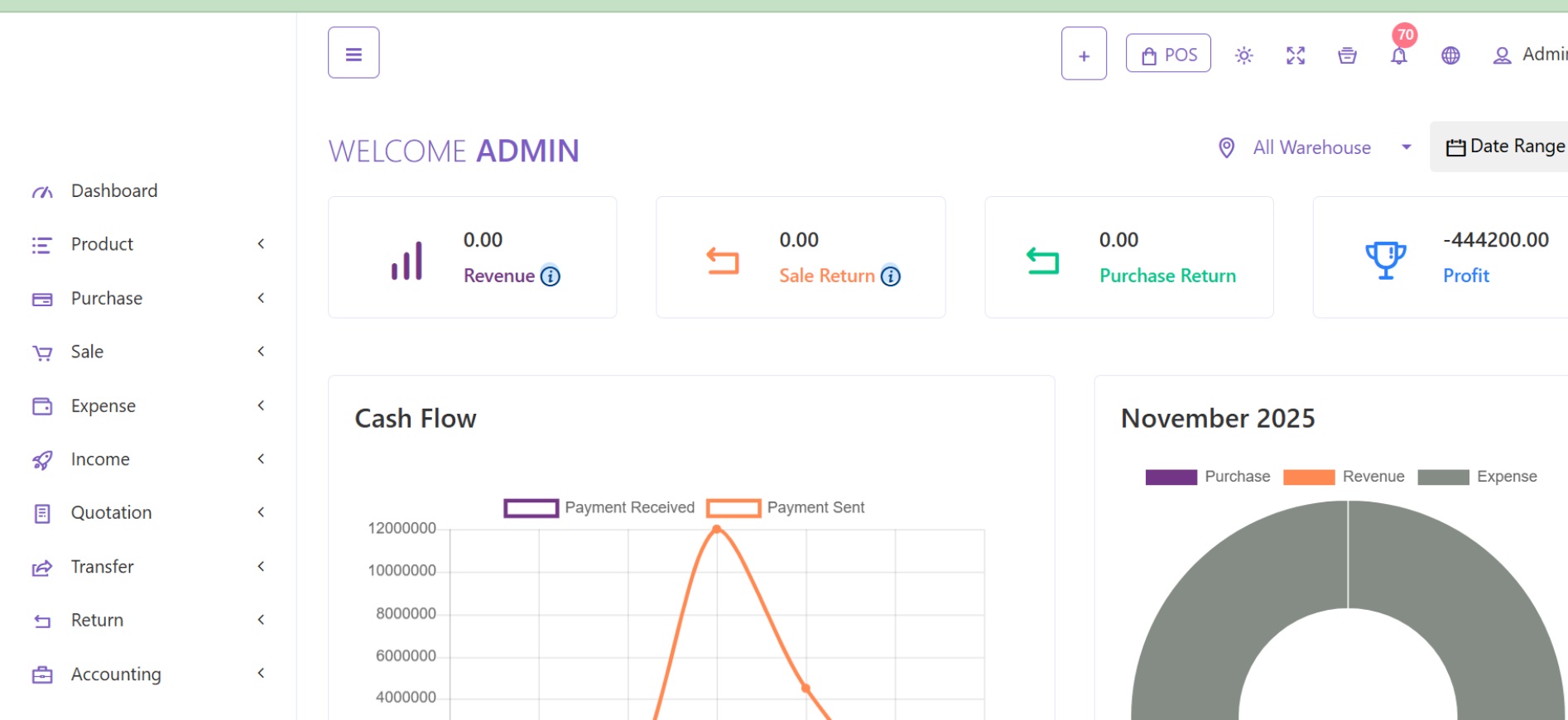Expand Purchase submenu chevron
Screen dimensions: 1568x720
pyautogui.click(x=261, y=297)
